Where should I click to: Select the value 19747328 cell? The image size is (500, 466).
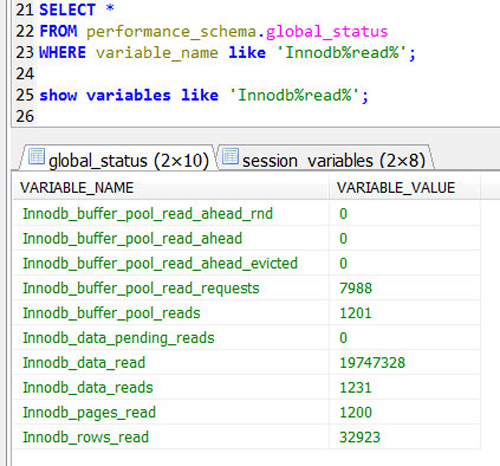point(405,363)
